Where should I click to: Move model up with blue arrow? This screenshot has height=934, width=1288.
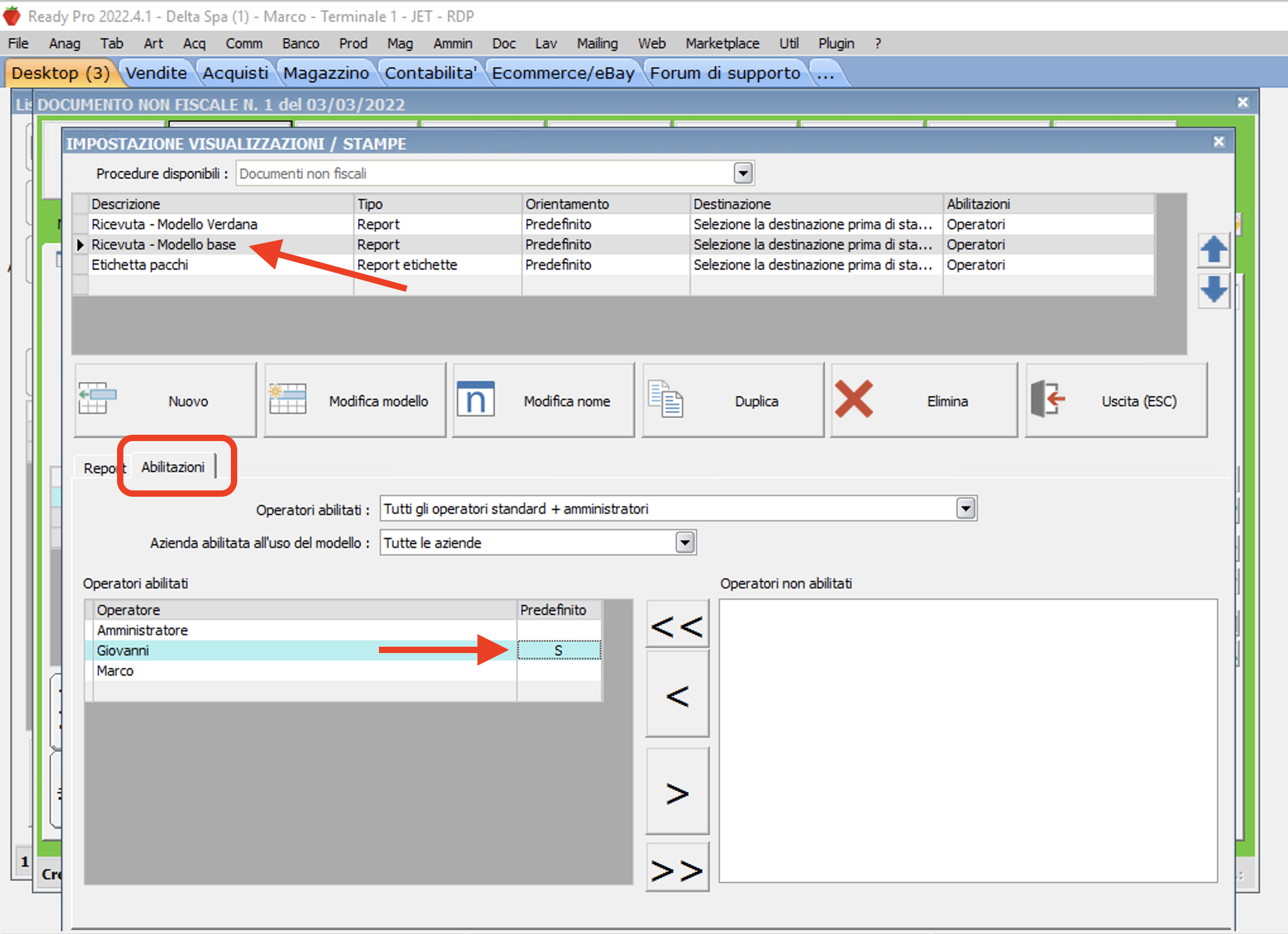pyautogui.click(x=1213, y=250)
